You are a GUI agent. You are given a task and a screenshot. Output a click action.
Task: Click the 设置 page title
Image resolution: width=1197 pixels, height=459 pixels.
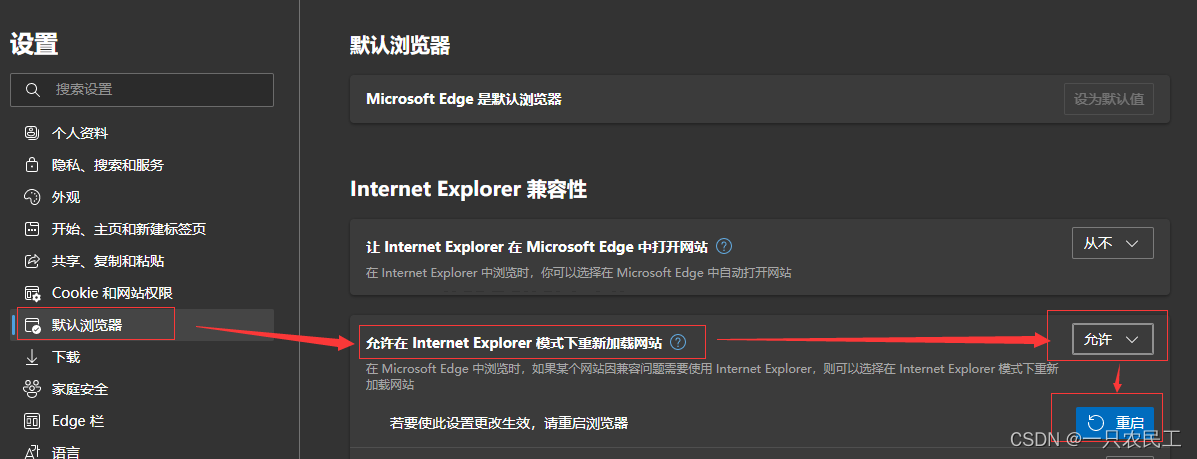tap(34, 44)
